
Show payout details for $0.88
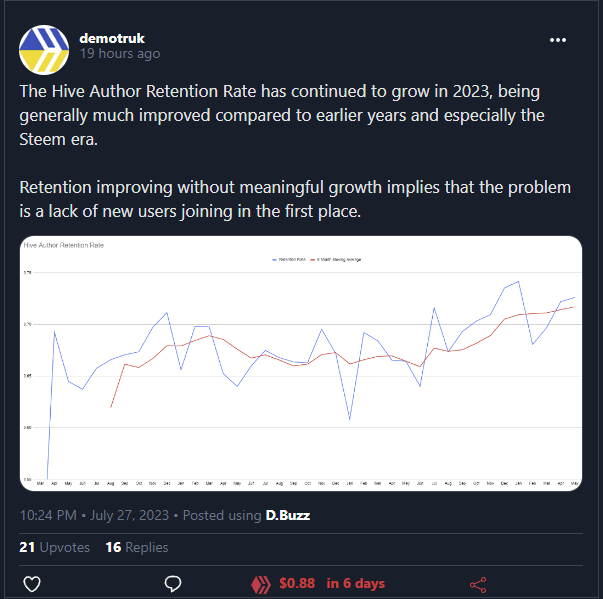pyautogui.click(x=297, y=583)
